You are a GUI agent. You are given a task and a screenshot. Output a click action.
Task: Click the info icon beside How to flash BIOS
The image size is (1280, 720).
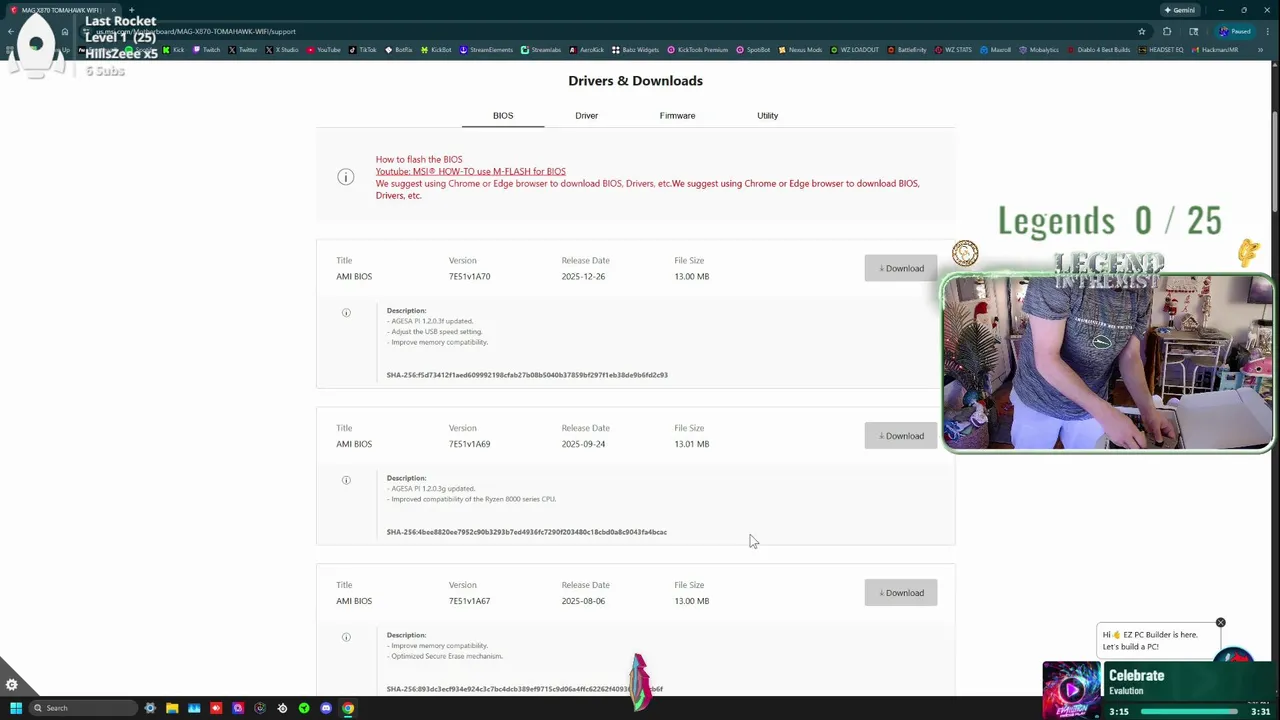tap(346, 177)
